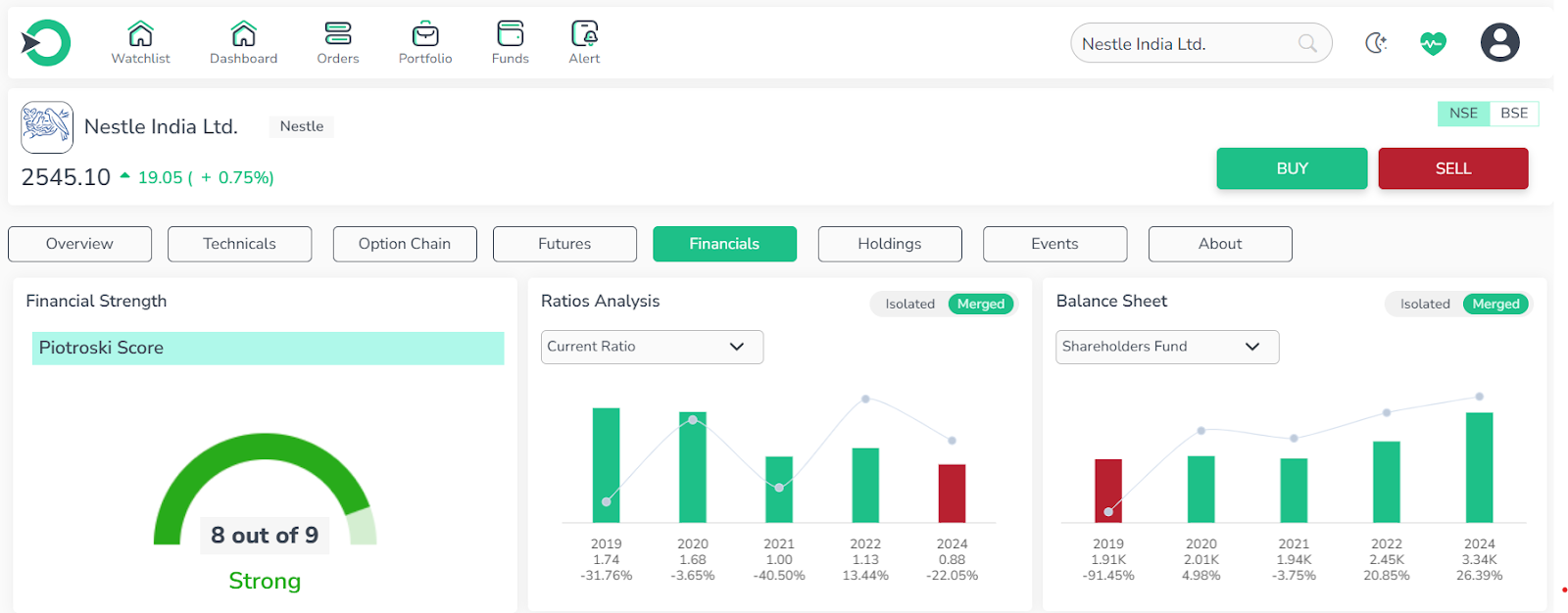Open the Portfolio briefcase icon

pyautogui.click(x=425, y=34)
